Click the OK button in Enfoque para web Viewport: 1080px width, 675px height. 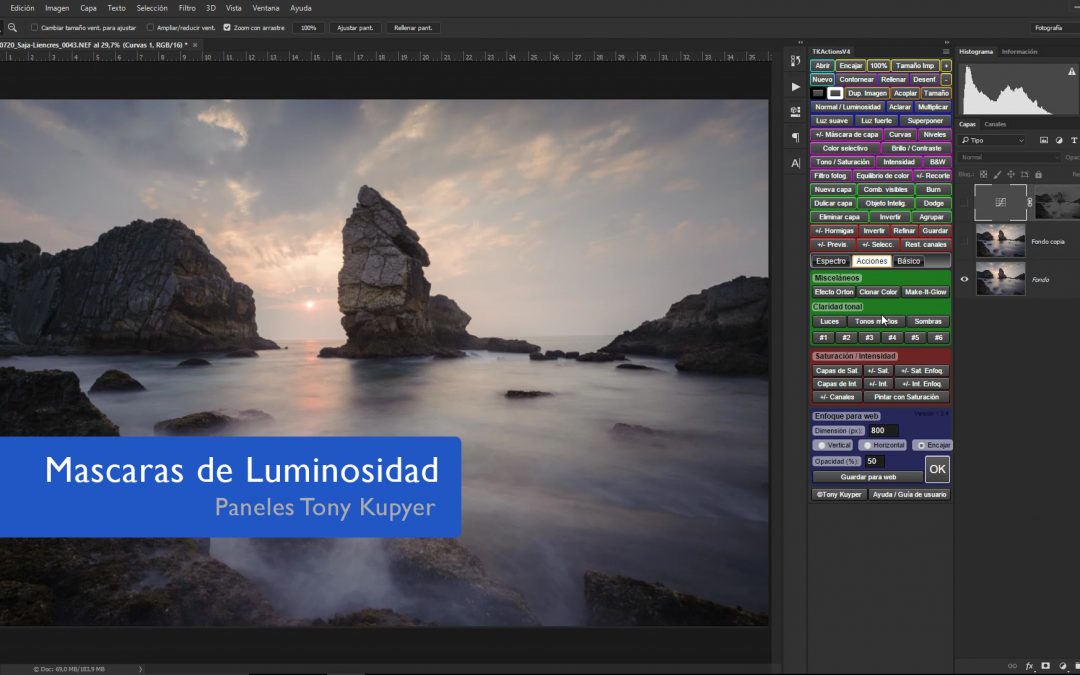click(937, 469)
